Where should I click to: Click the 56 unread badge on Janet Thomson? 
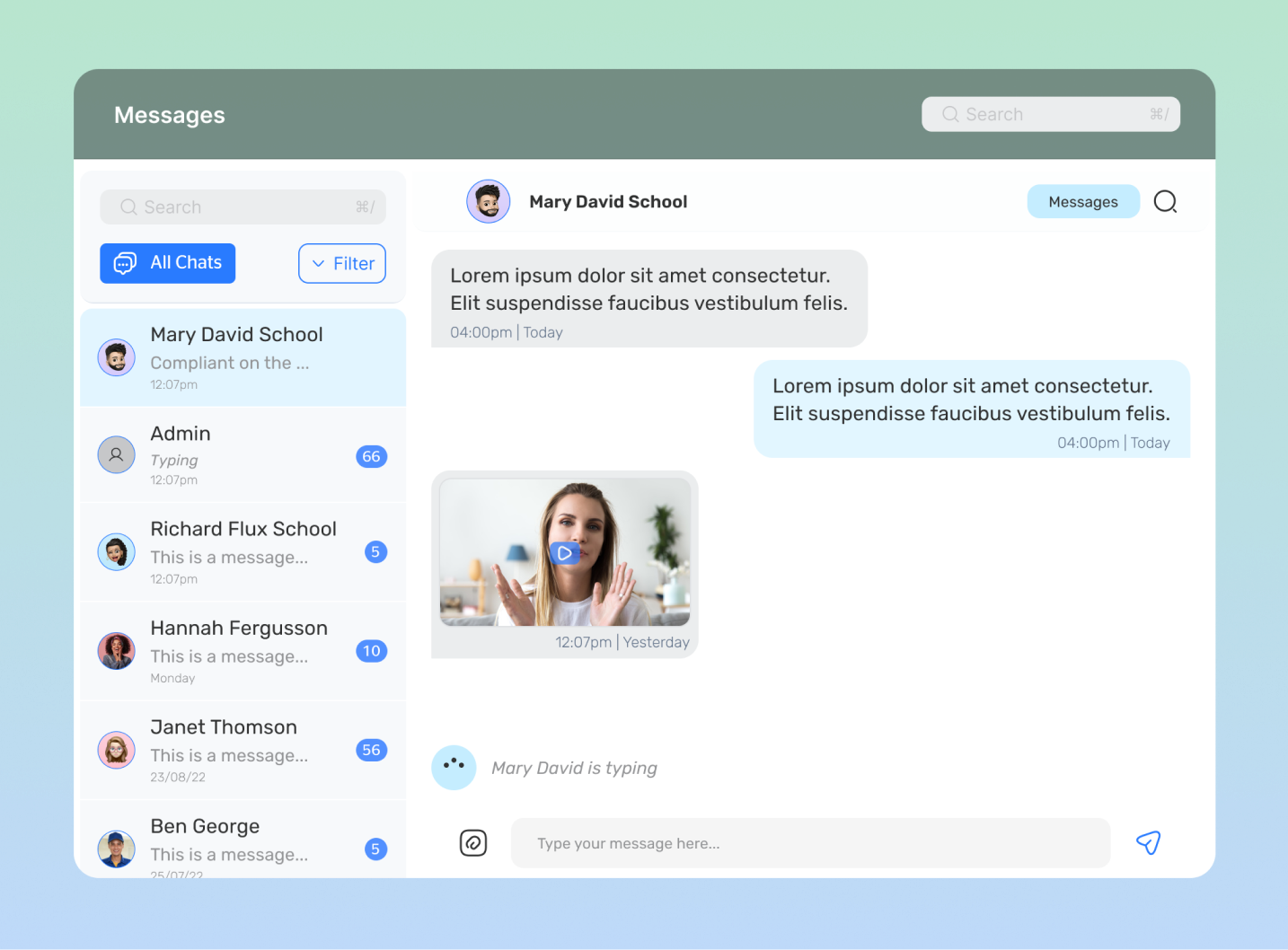point(372,750)
